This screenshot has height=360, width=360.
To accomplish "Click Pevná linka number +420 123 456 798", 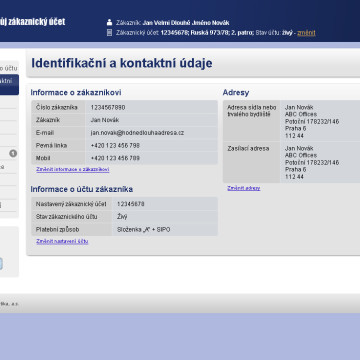I will pyautogui.click(x=115, y=145).
